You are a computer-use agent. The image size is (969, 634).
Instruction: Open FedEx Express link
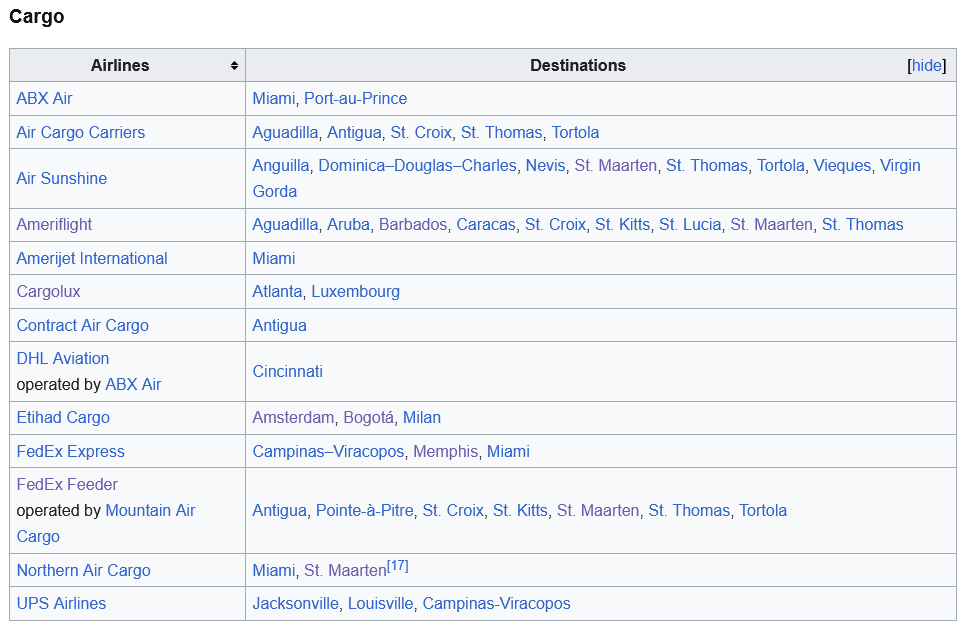point(70,452)
